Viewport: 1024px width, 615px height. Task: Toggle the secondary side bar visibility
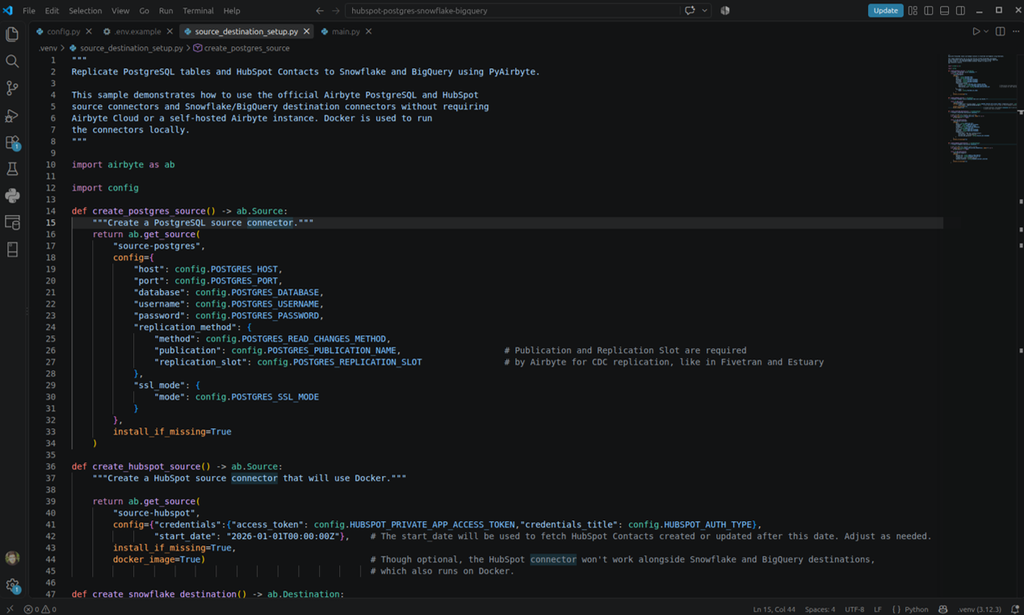coord(960,10)
